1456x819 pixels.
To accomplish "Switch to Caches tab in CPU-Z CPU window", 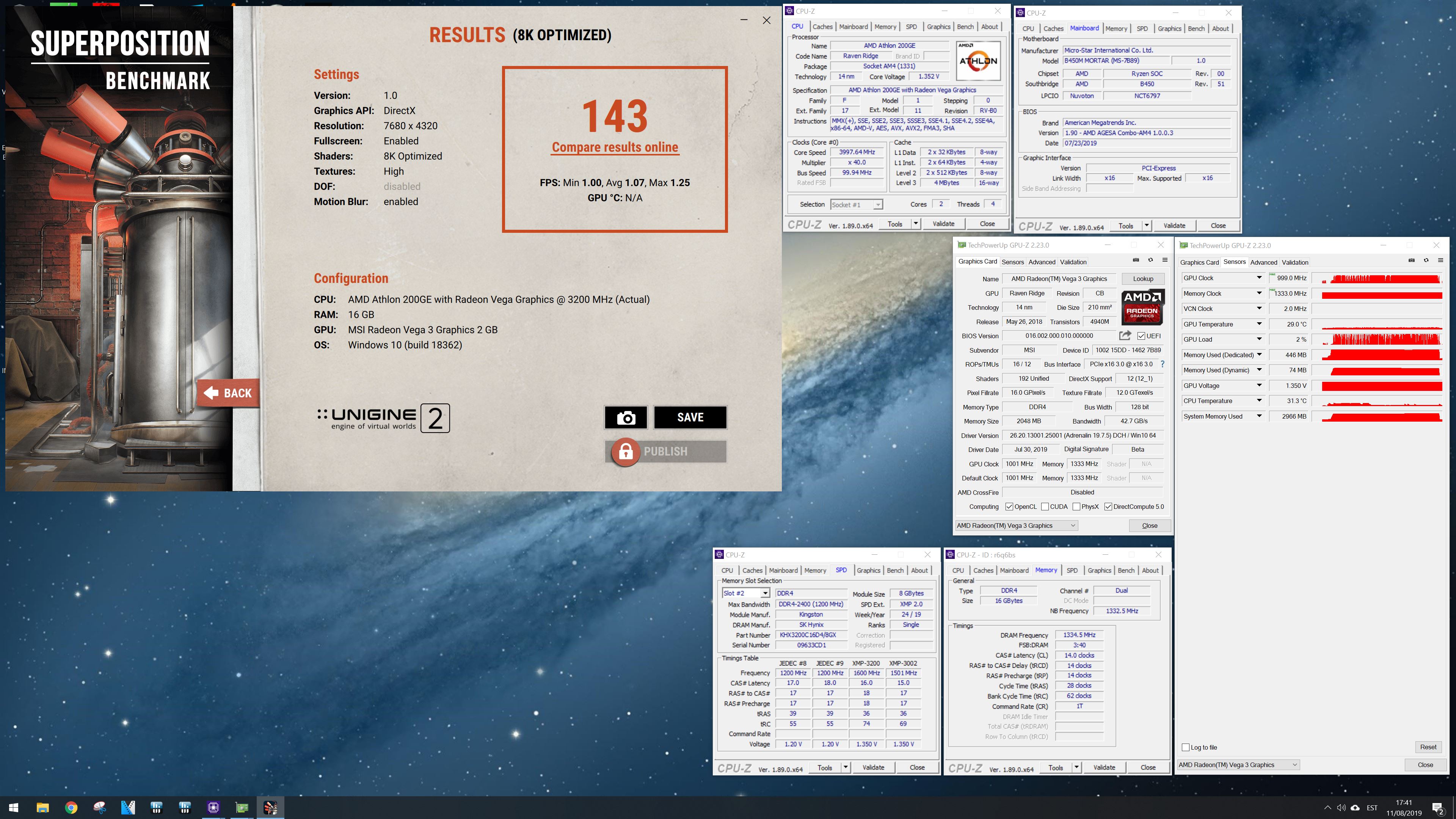I will coord(822,27).
